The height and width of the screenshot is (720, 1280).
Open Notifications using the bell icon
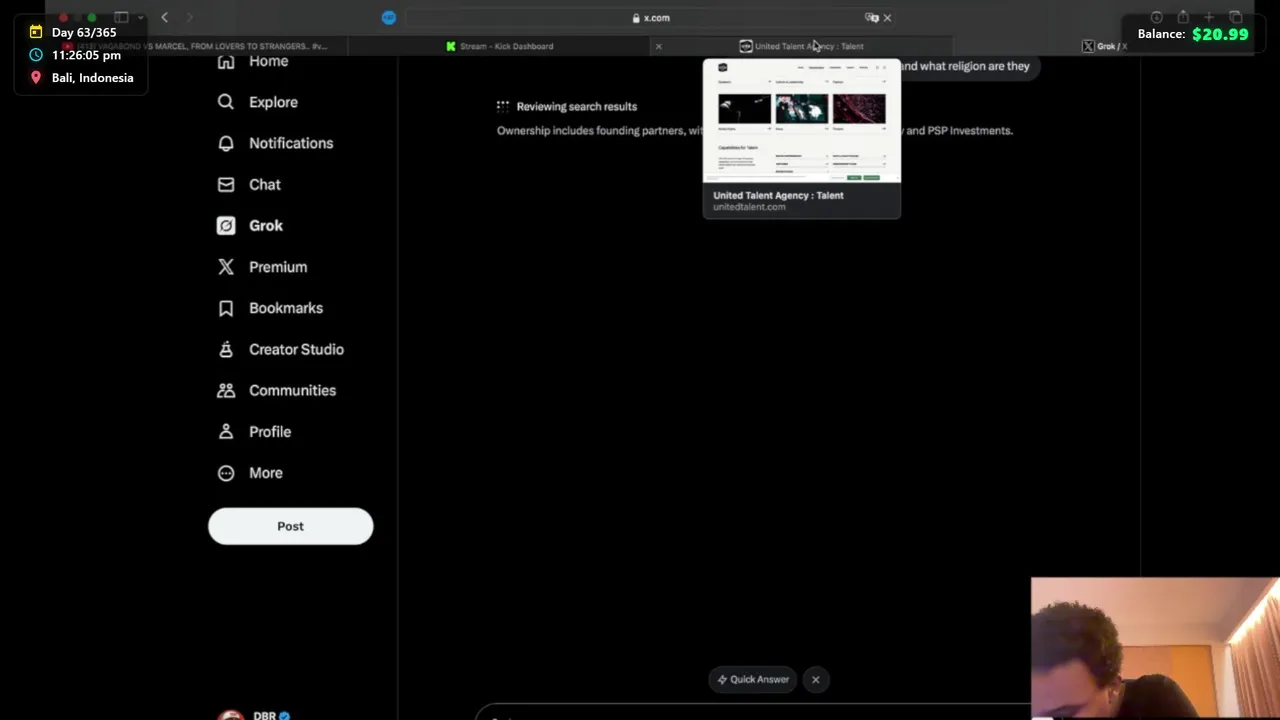point(226,143)
